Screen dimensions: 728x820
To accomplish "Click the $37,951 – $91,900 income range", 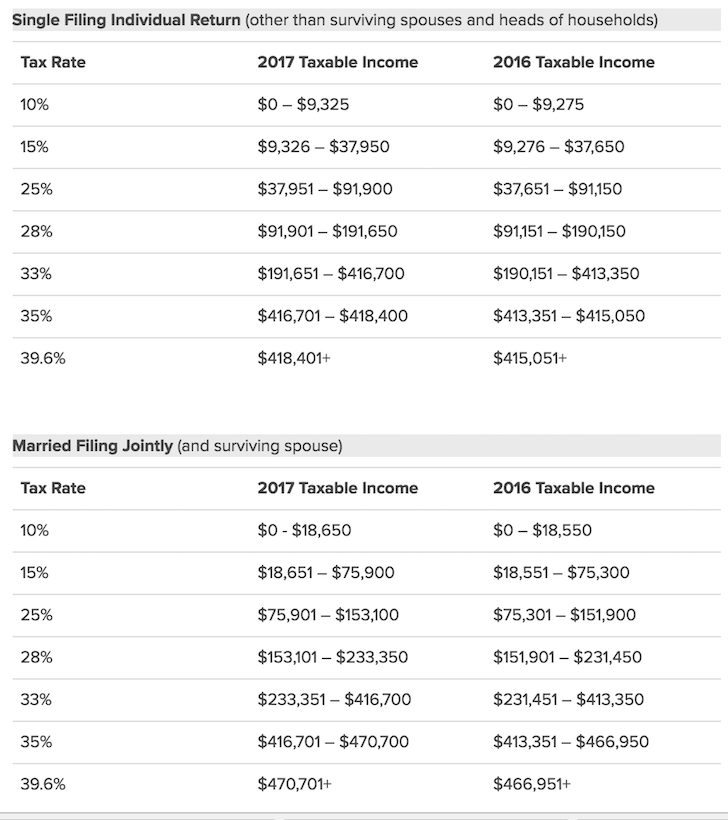I will coord(324,189).
